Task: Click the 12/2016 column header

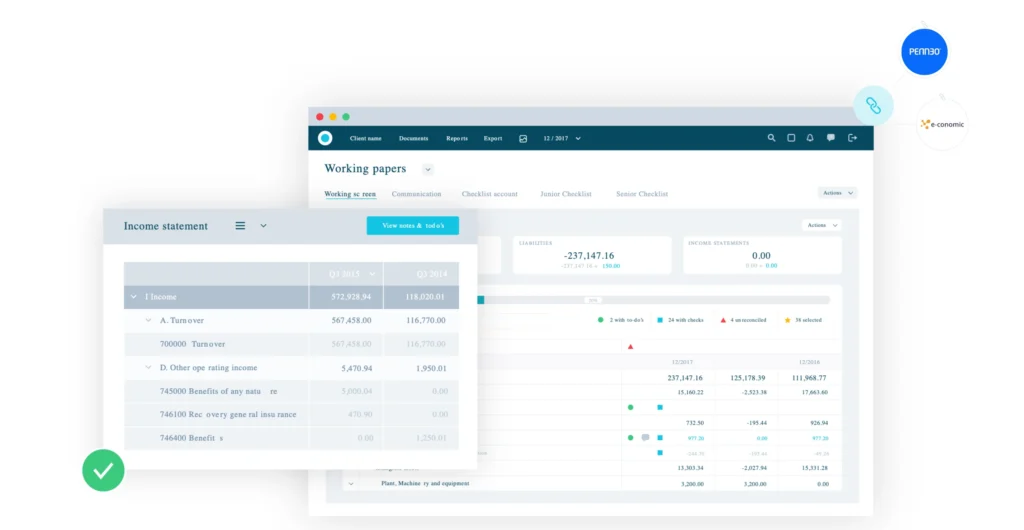Action: coord(808,362)
